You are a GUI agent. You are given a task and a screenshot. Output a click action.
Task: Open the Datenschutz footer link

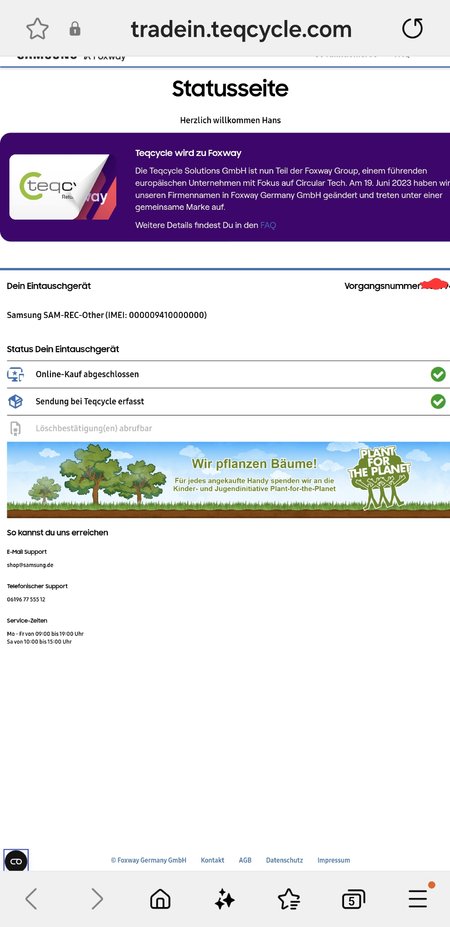[284, 860]
